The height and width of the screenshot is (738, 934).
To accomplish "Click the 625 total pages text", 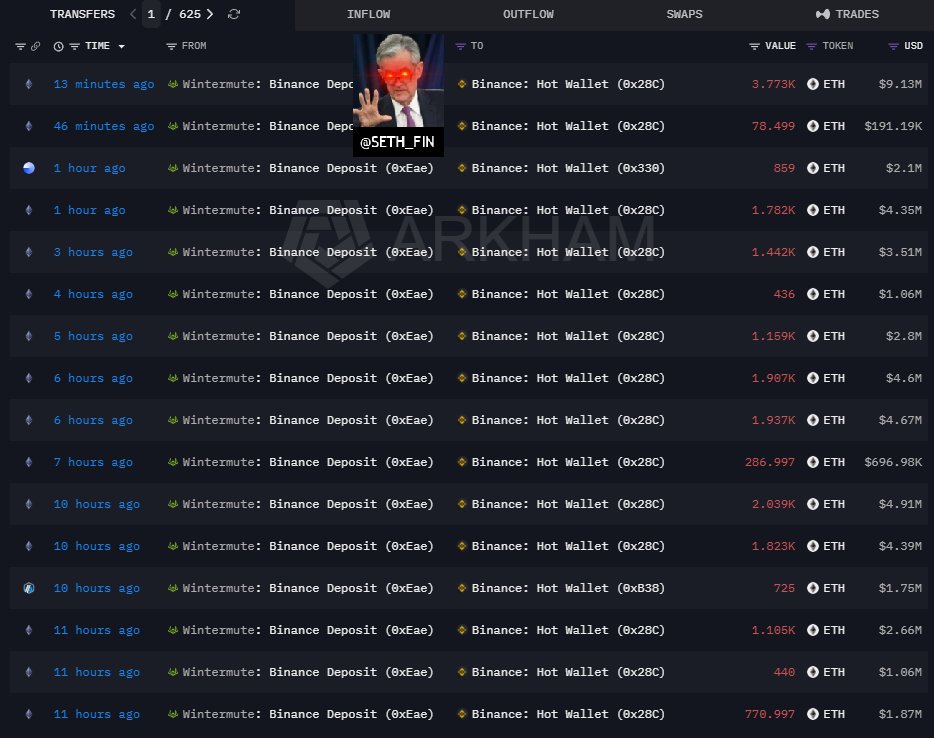I will [190, 14].
